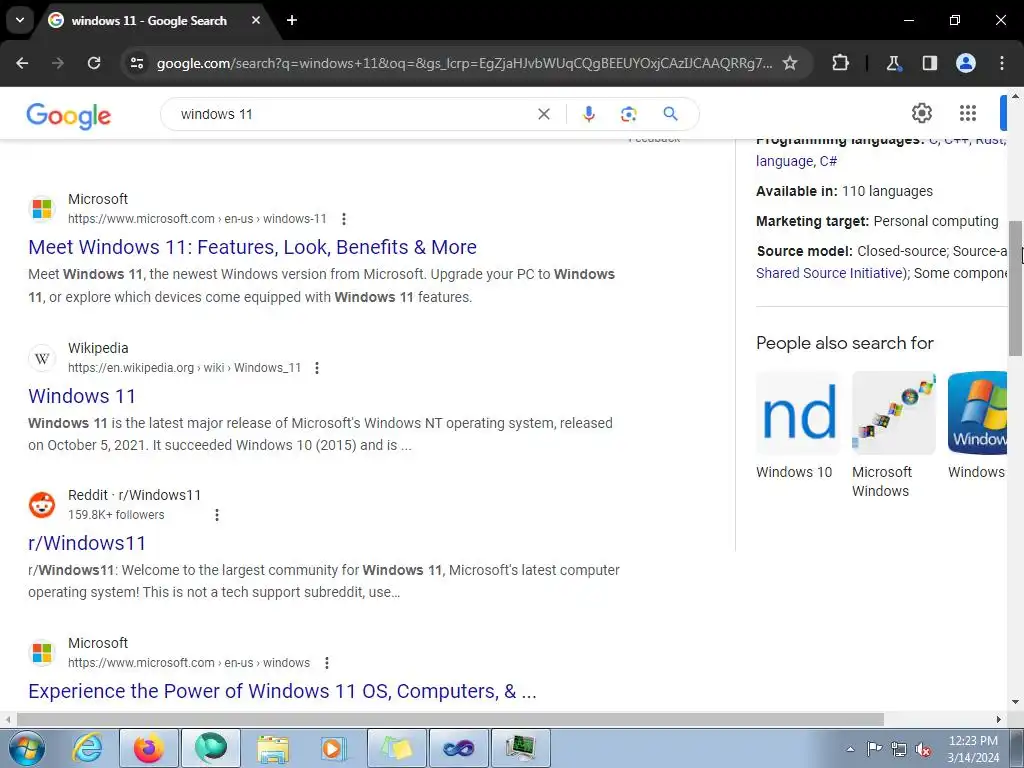Open the Chrome profile avatar
This screenshot has height=768, width=1024.
click(965, 63)
